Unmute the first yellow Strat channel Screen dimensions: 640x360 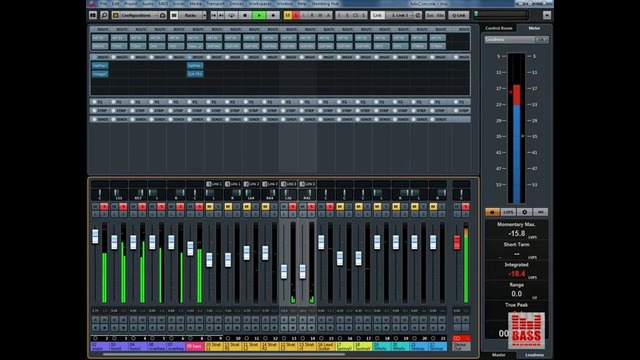point(209,207)
